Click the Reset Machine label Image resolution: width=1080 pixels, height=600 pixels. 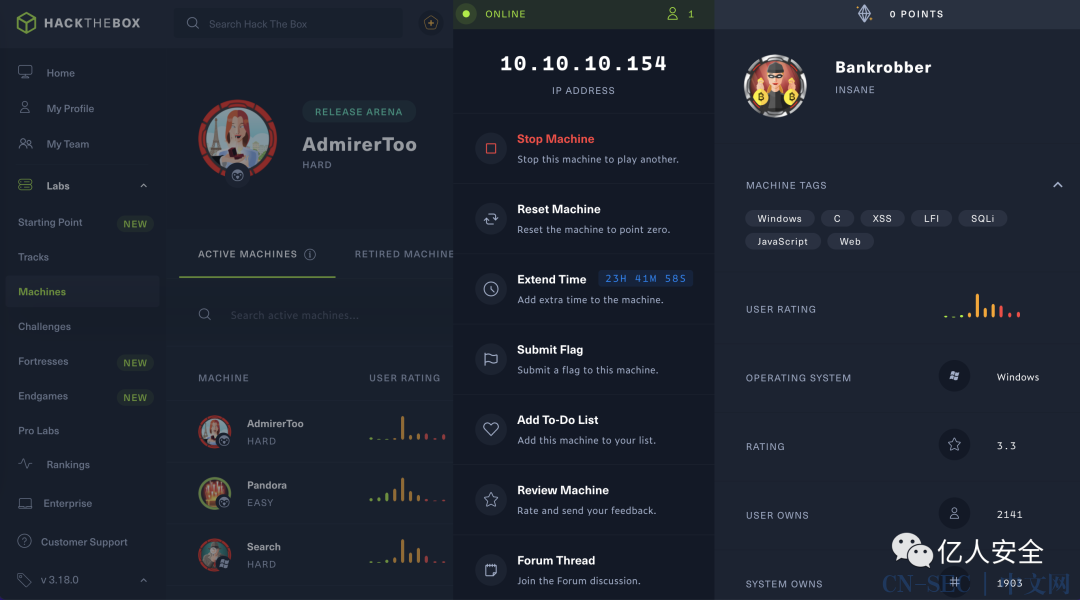559,209
